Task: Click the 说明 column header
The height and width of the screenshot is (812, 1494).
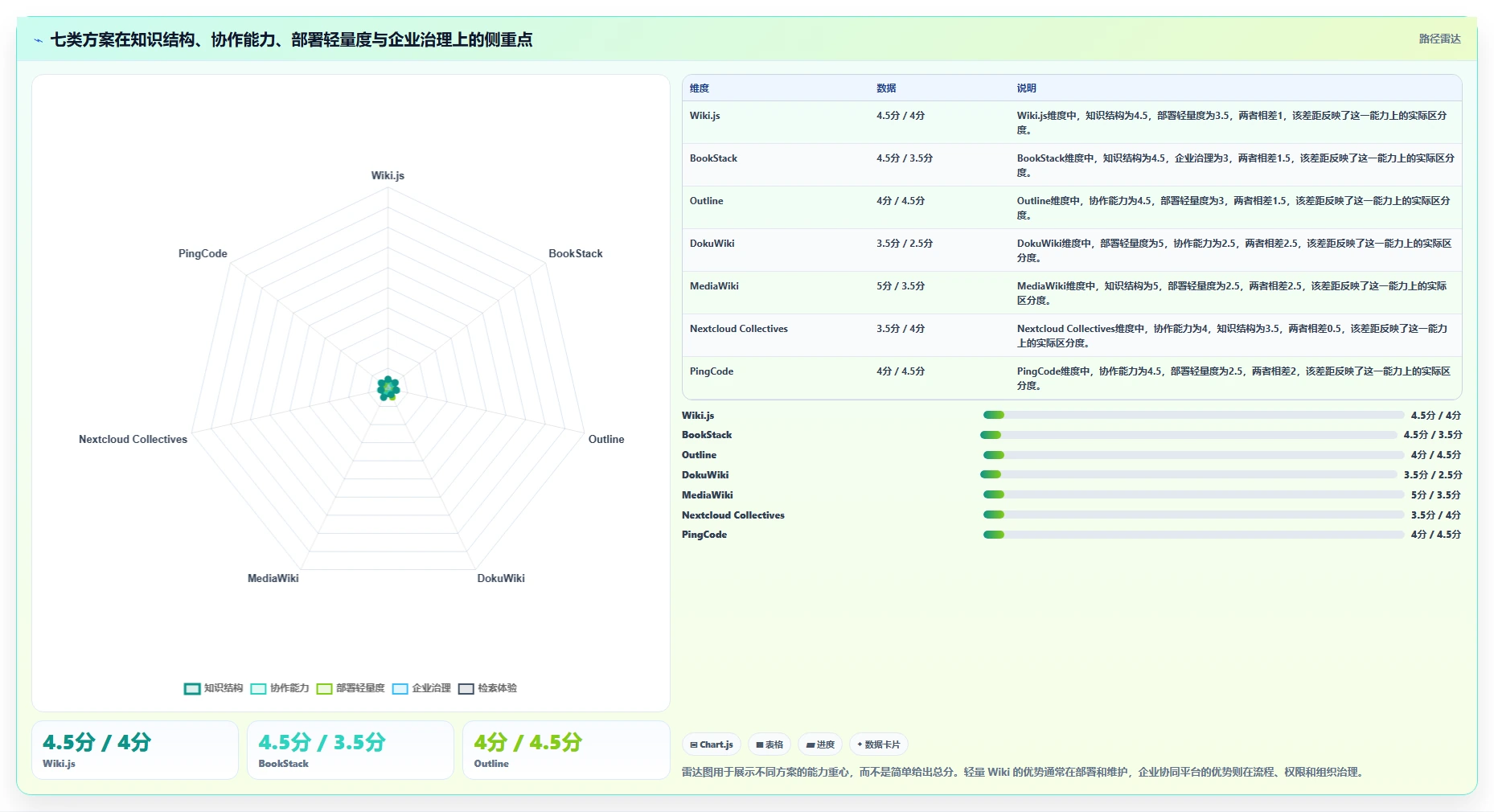Action: 1026,88
